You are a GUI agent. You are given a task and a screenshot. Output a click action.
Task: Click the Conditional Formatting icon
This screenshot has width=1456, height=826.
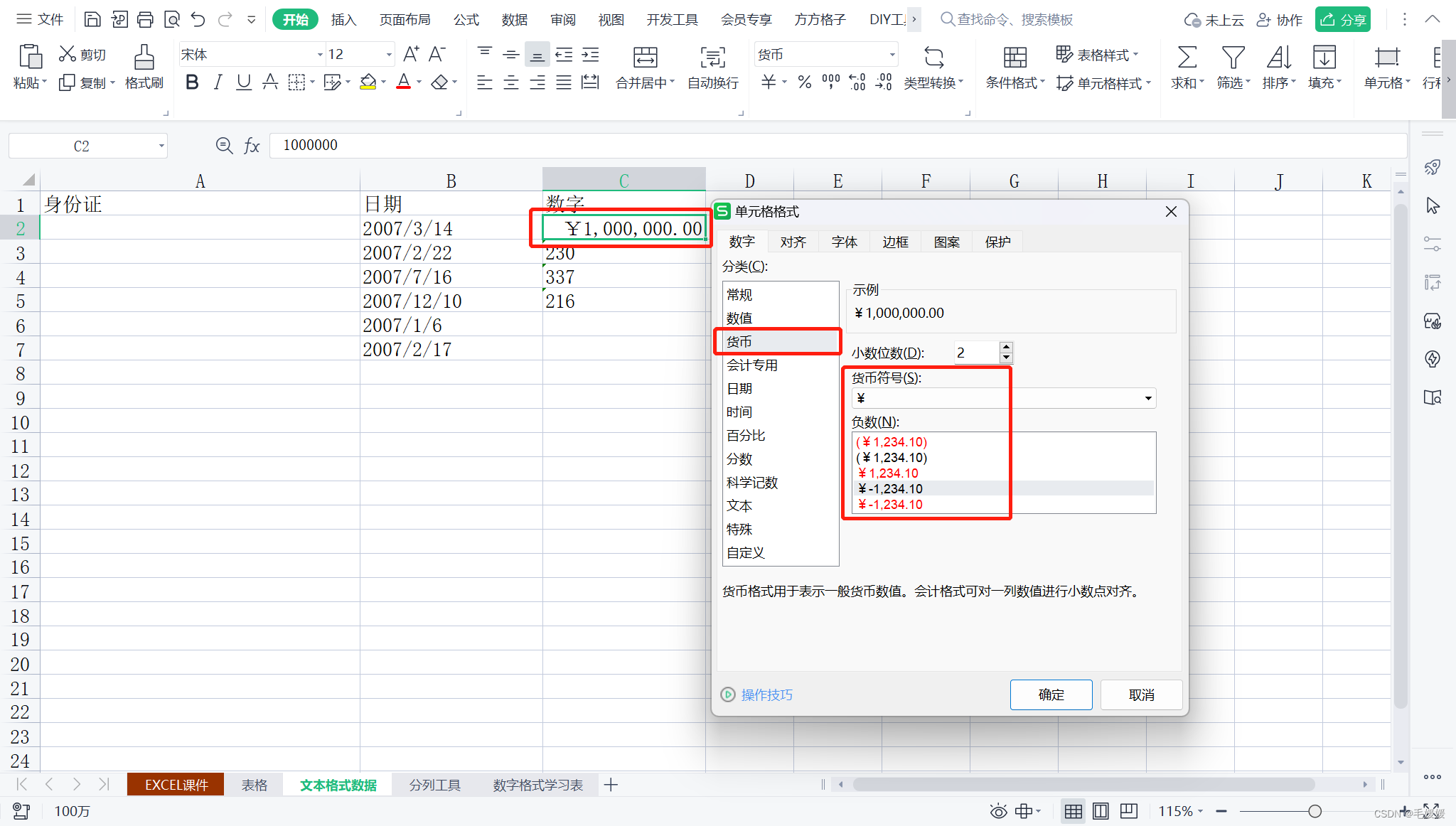coord(1015,58)
